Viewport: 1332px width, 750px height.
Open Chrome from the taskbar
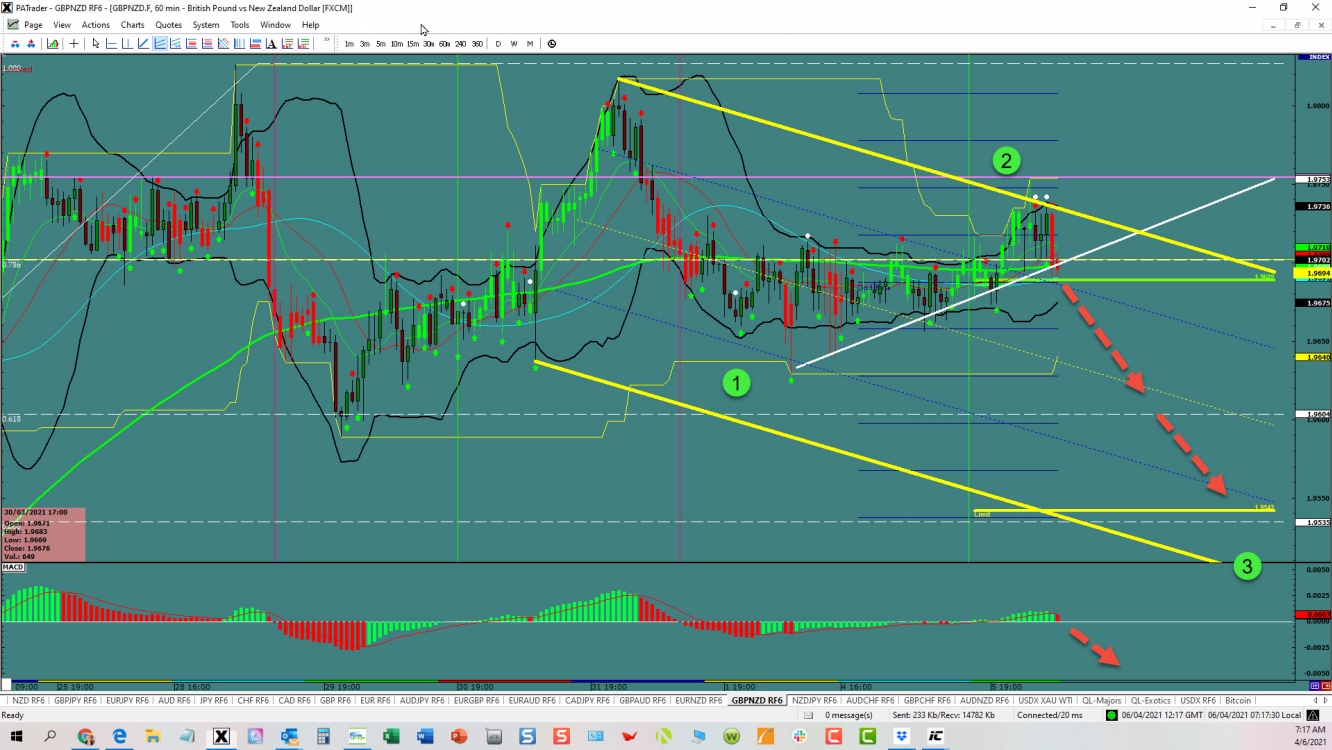[86, 737]
